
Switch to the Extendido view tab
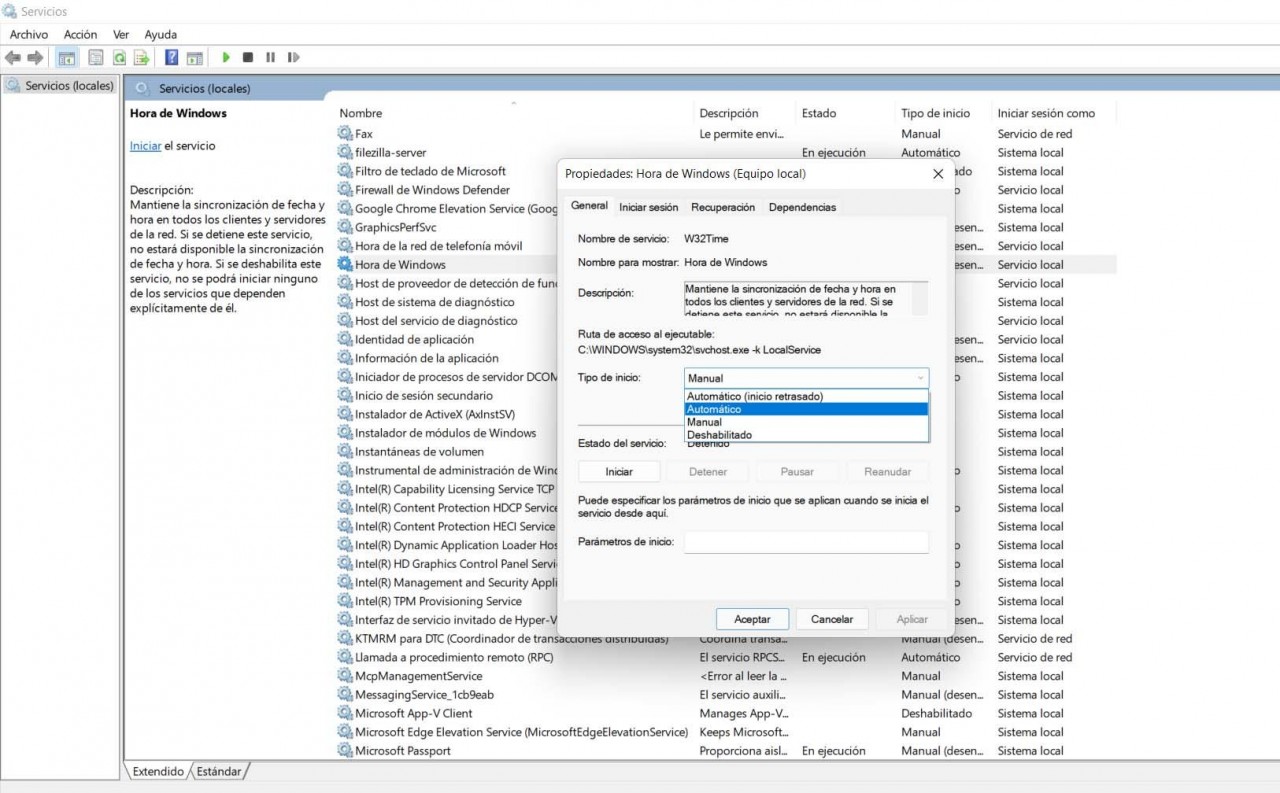coord(158,771)
